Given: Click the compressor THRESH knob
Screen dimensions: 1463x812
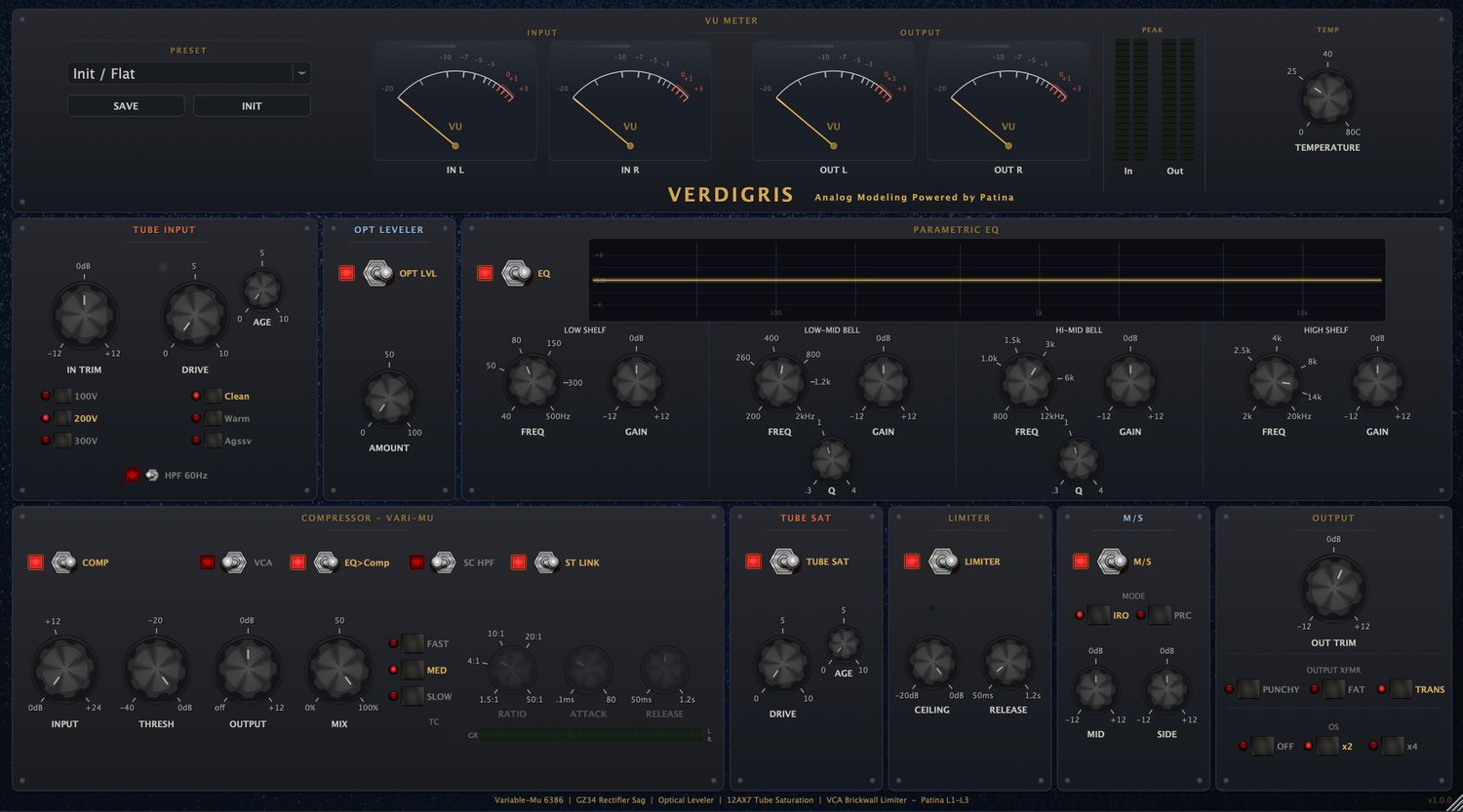Looking at the screenshot, I should coord(156,671).
